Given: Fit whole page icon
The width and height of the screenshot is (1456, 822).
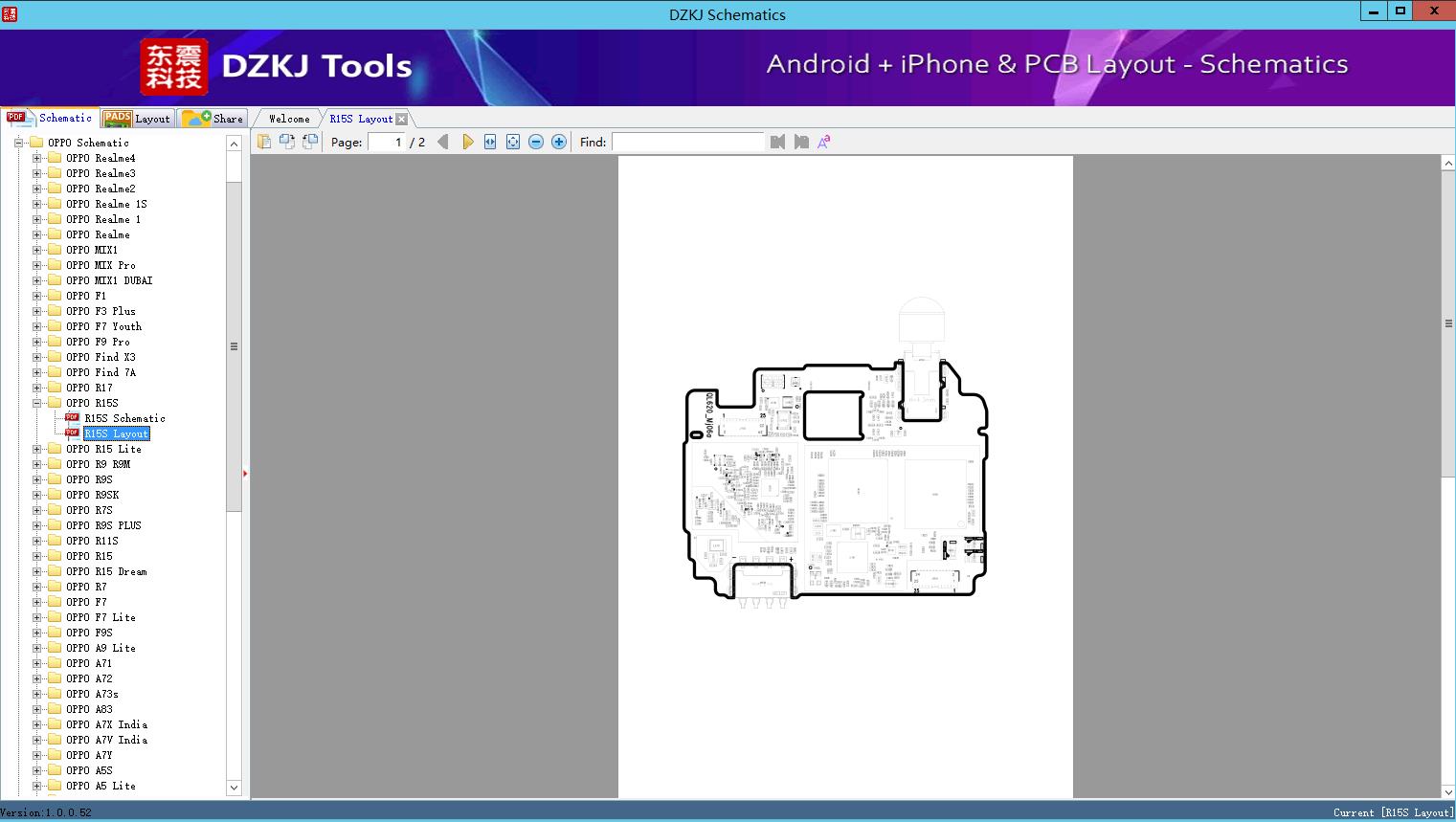Looking at the screenshot, I should tap(513, 142).
